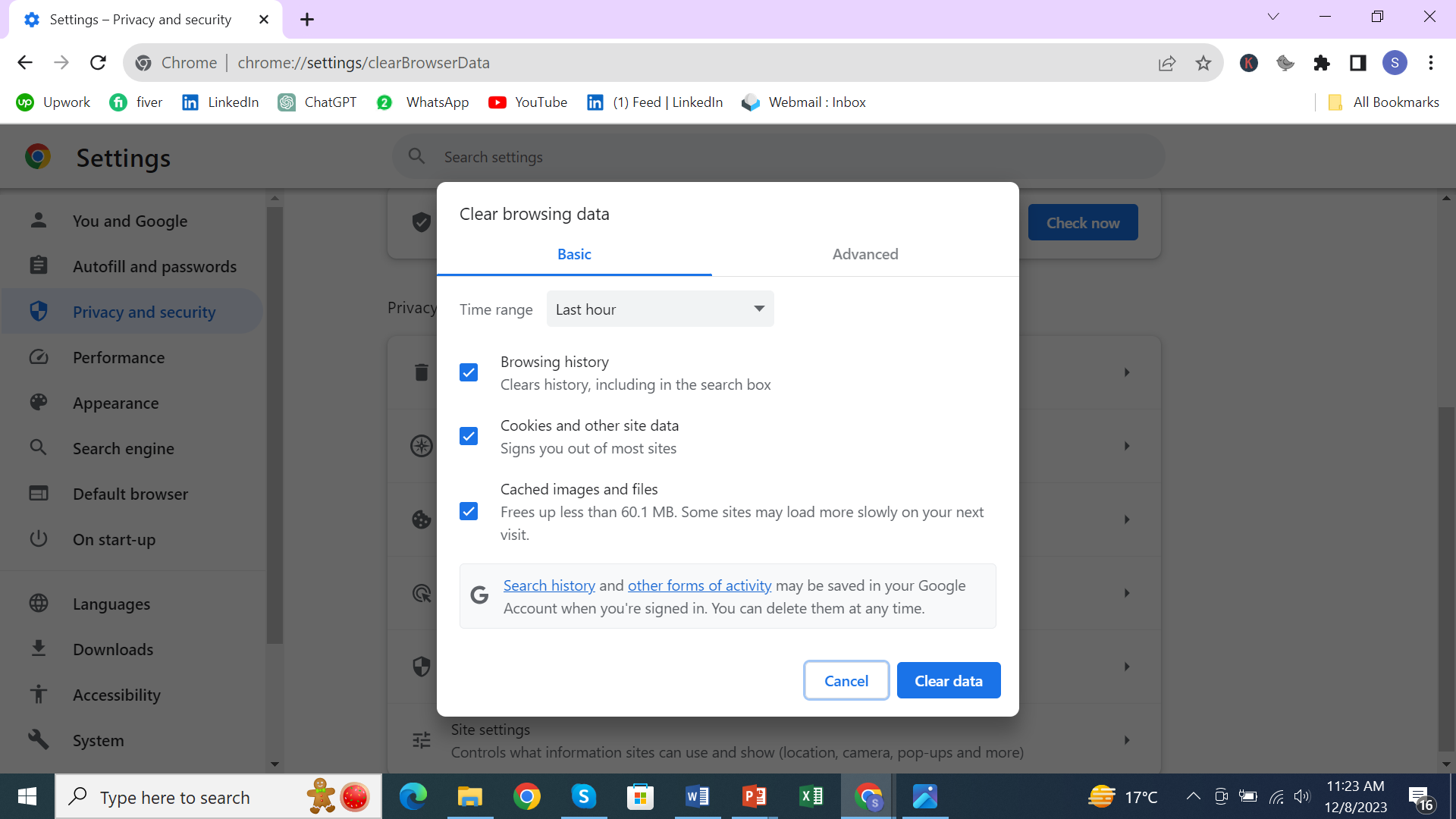
Task: Click the Clear data button
Action: click(x=949, y=680)
